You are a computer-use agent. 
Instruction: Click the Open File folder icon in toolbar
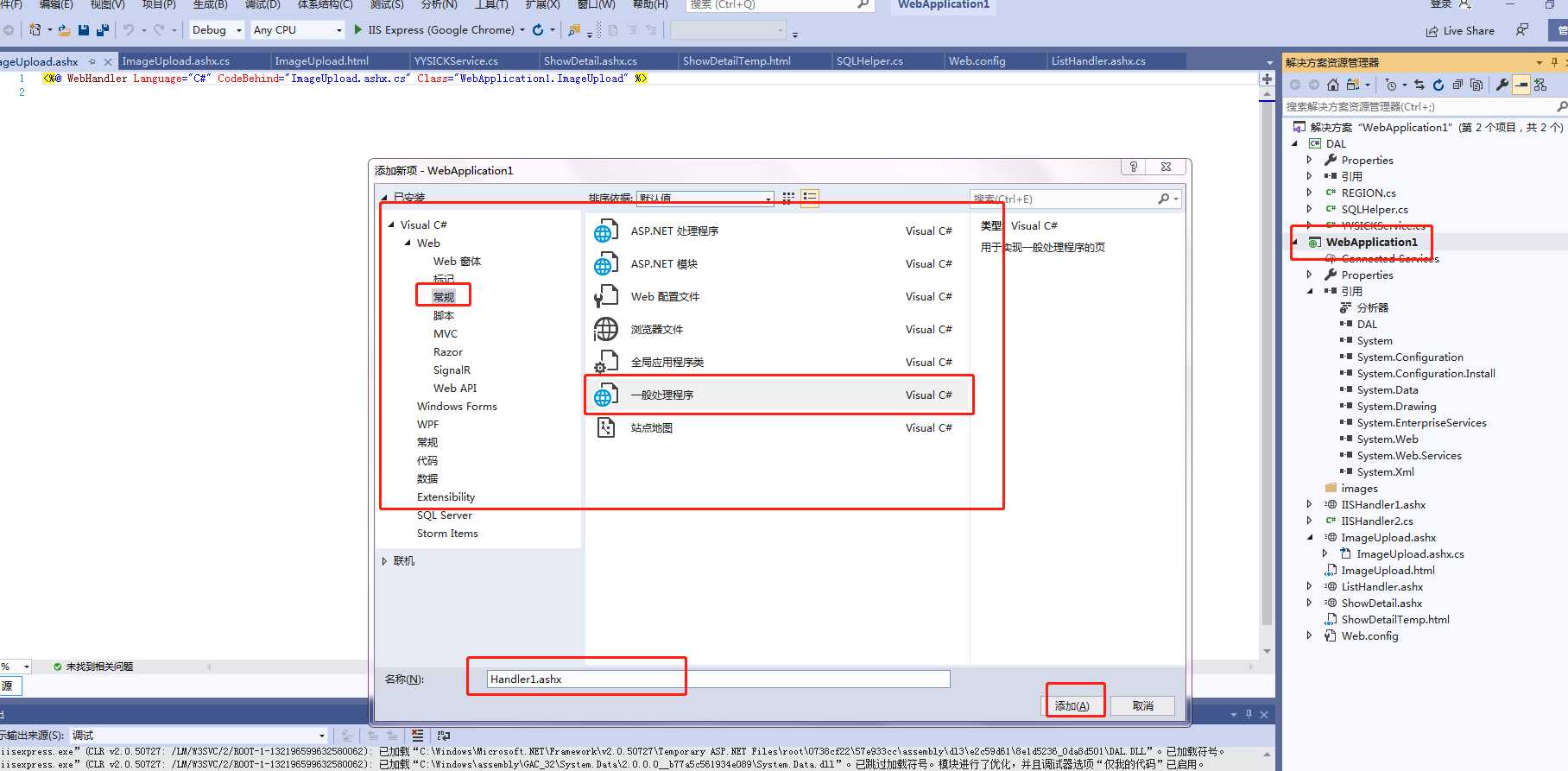(x=64, y=30)
